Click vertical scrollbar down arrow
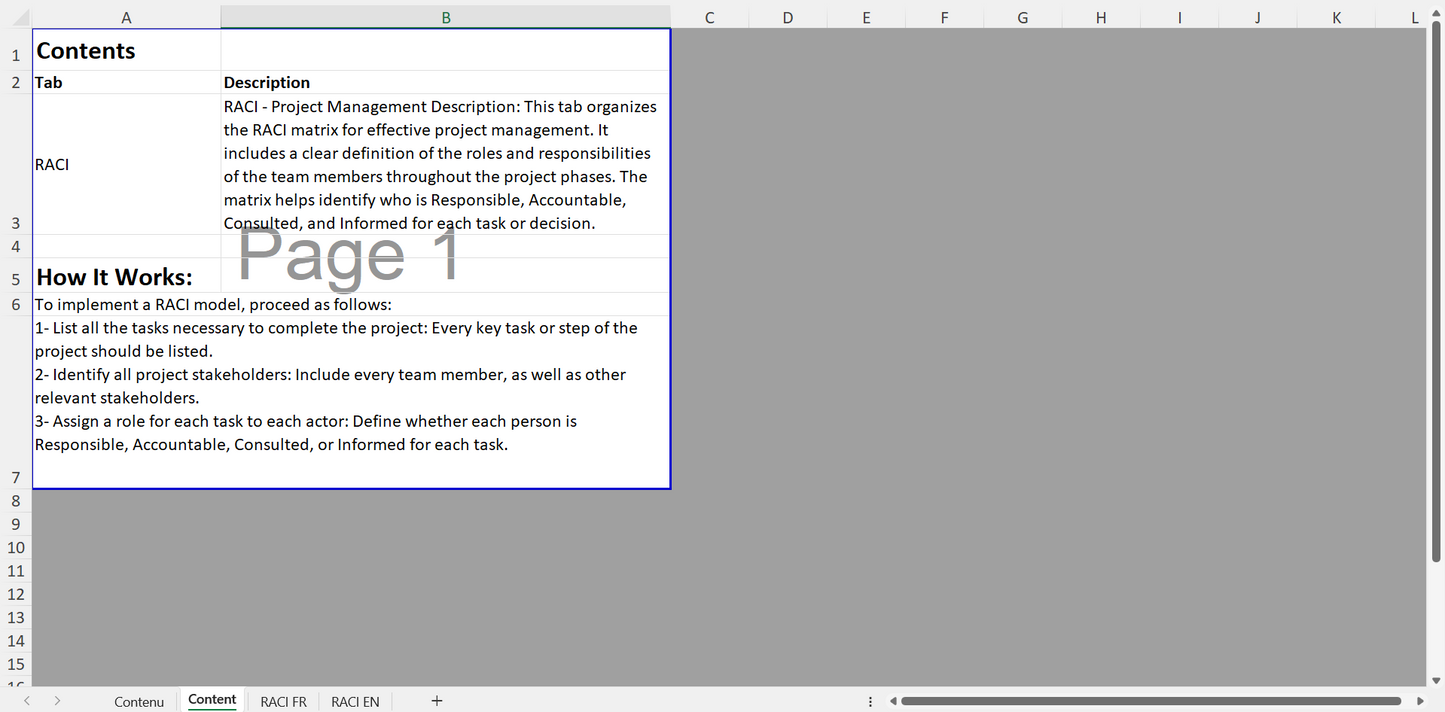This screenshot has height=712, width=1445. point(1436,678)
